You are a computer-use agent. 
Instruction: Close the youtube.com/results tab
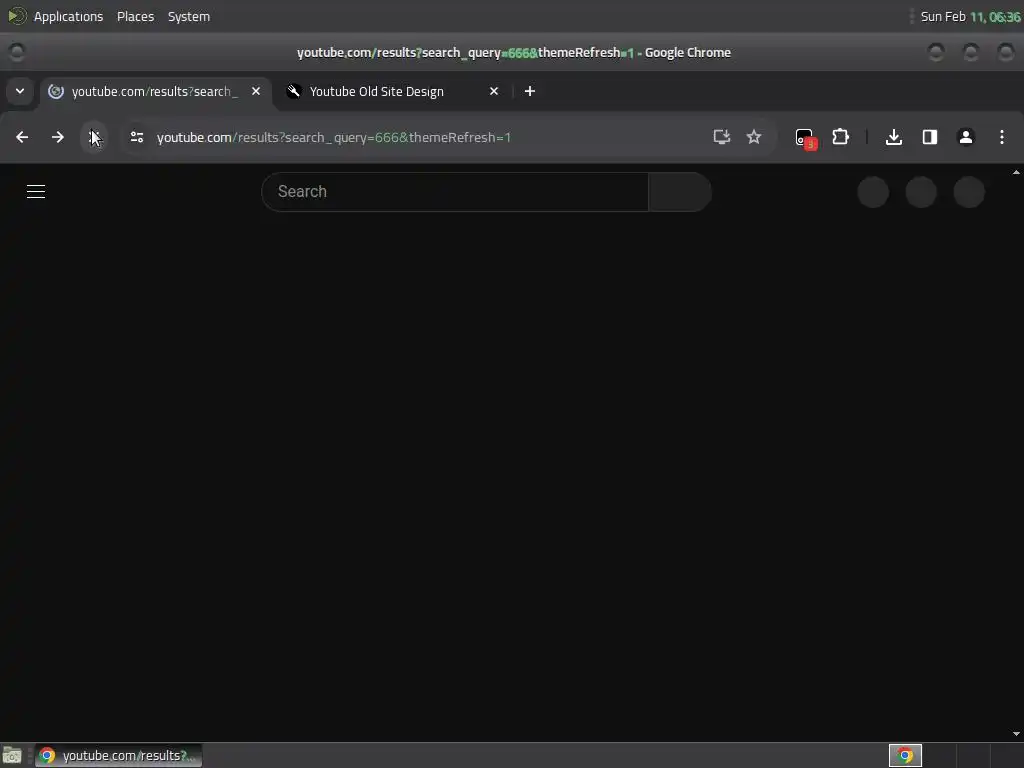click(x=256, y=91)
